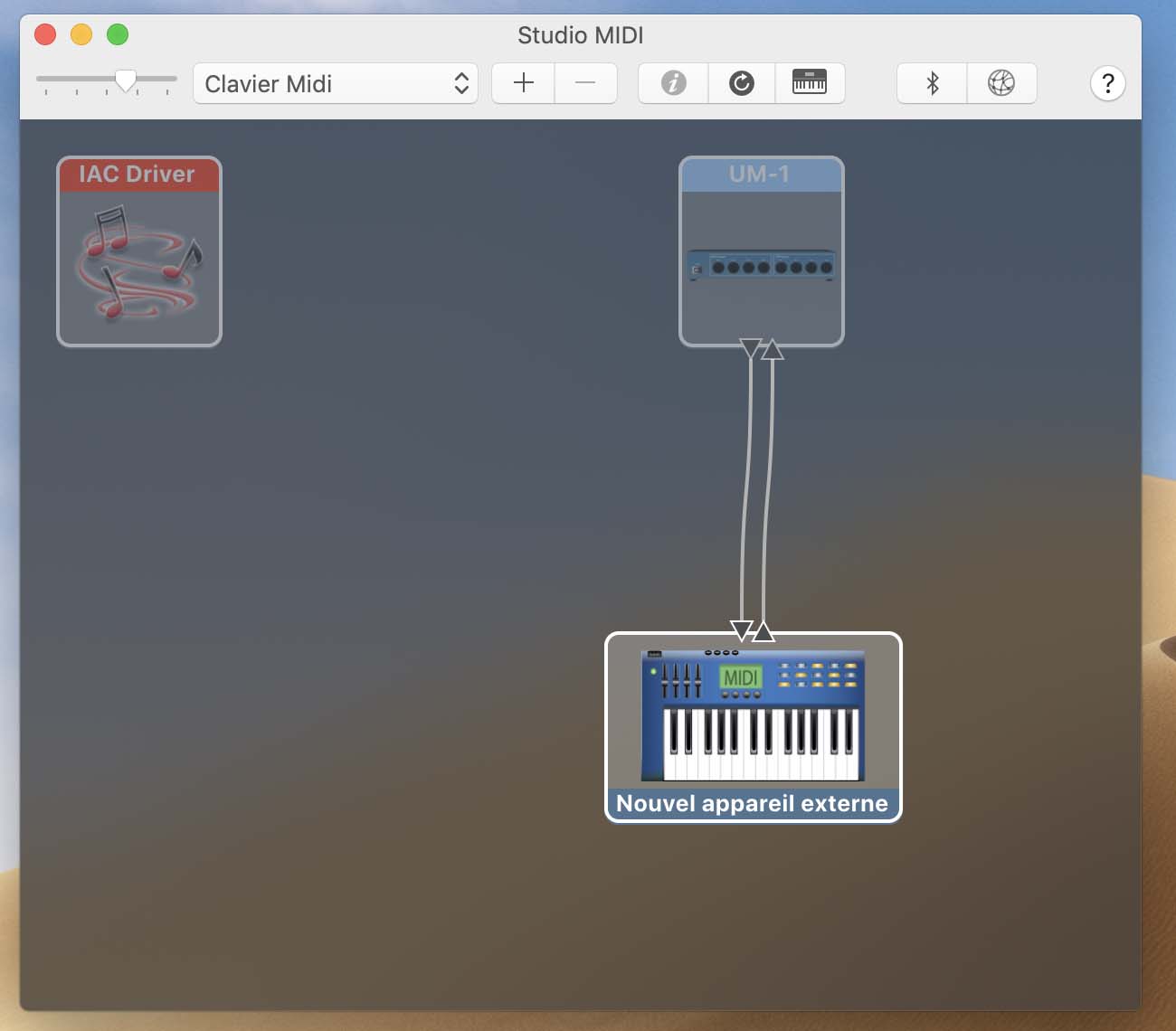The width and height of the screenshot is (1176, 1031).
Task: Click the green full-screen window button
Action: tap(118, 34)
